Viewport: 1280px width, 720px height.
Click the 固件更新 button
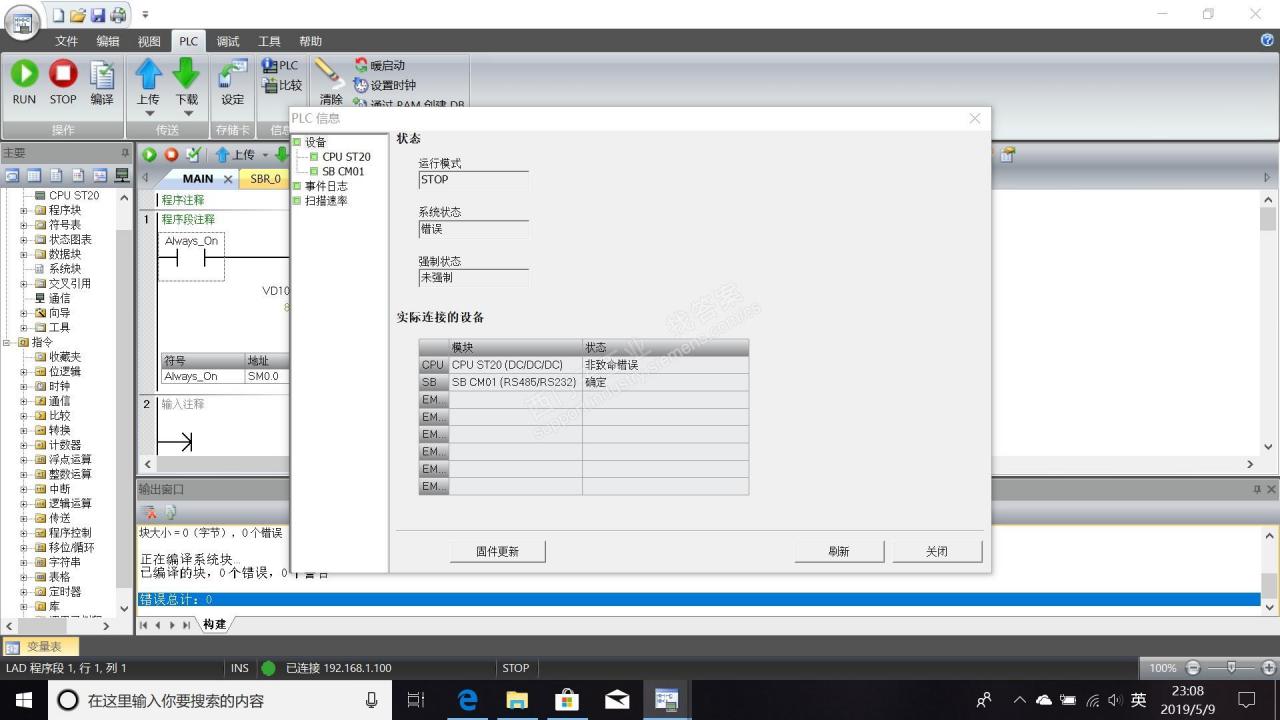(x=497, y=551)
